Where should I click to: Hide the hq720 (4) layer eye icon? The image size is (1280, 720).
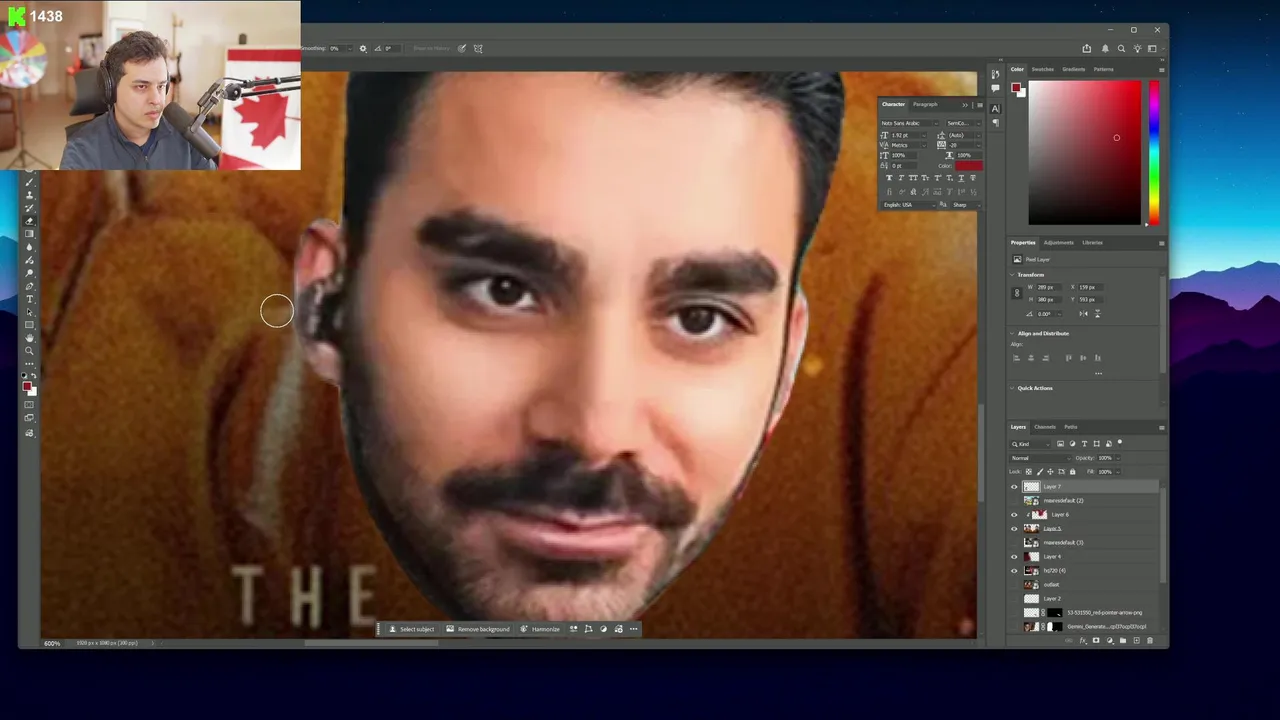coord(1014,571)
